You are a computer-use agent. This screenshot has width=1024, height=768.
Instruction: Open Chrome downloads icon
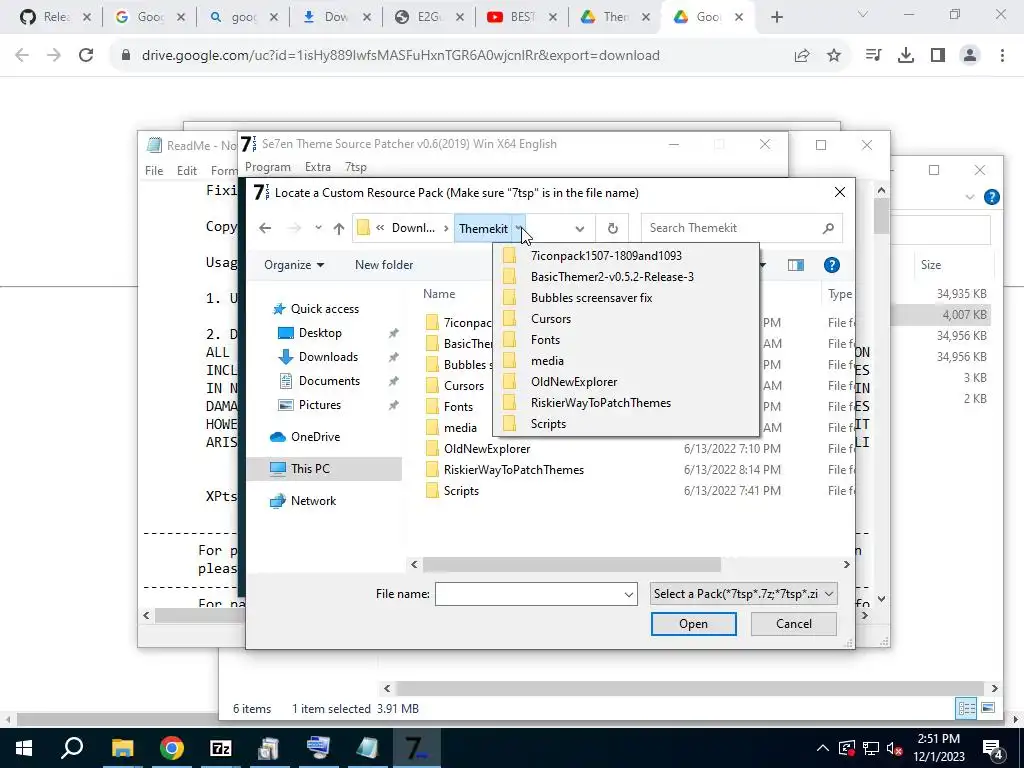click(906, 56)
